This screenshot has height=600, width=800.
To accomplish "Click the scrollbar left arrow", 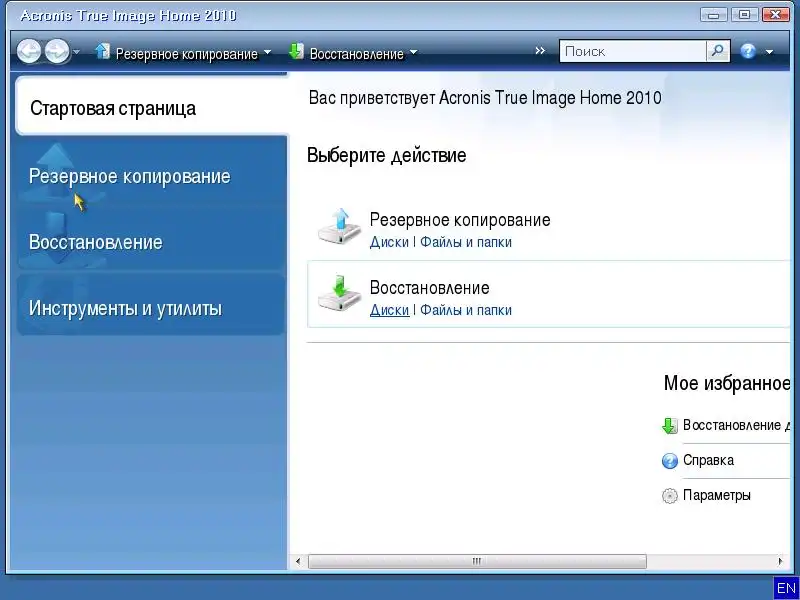I will click(298, 561).
